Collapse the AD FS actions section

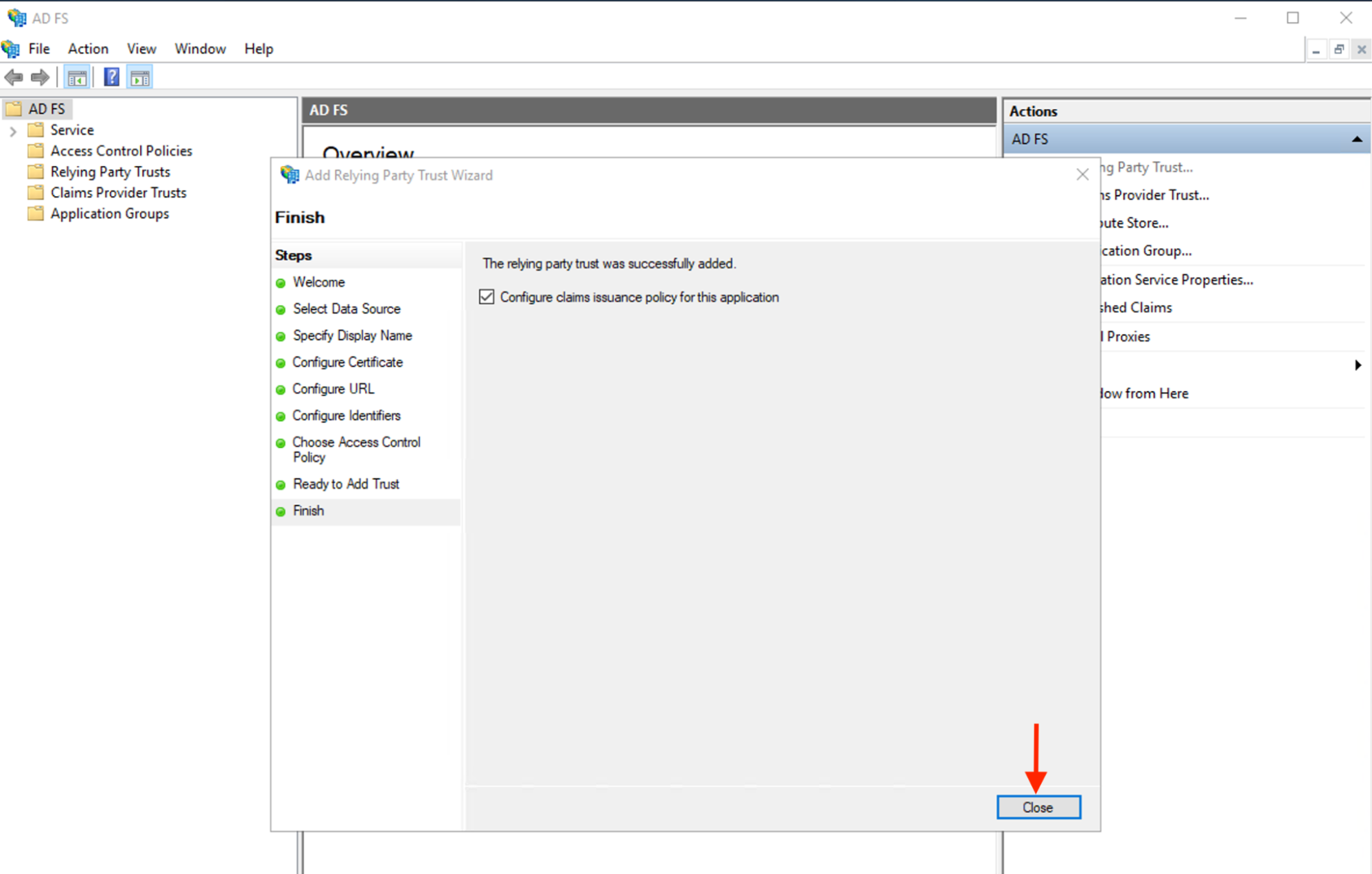coord(1356,139)
